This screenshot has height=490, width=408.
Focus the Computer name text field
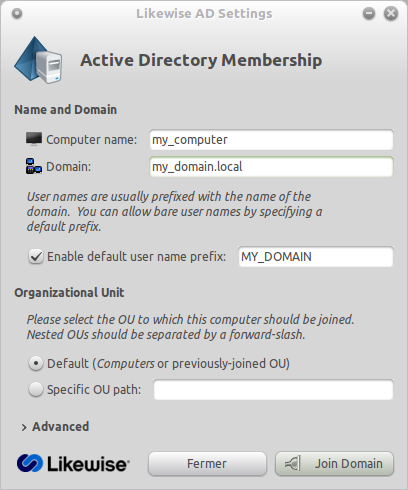pos(271,140)
